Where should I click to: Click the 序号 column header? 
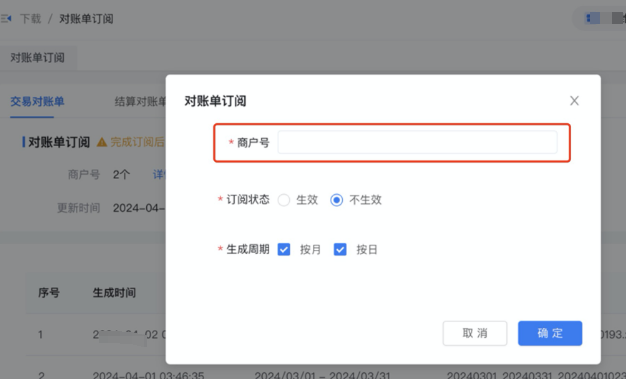49,293
